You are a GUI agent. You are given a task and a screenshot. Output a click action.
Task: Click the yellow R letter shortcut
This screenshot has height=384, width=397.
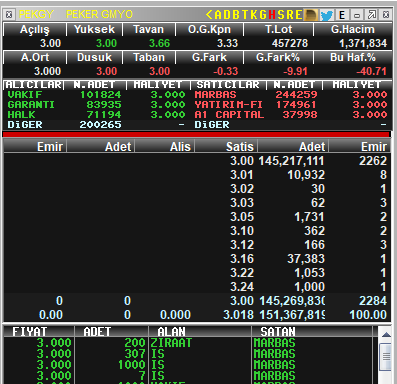(x=290, y=15)
